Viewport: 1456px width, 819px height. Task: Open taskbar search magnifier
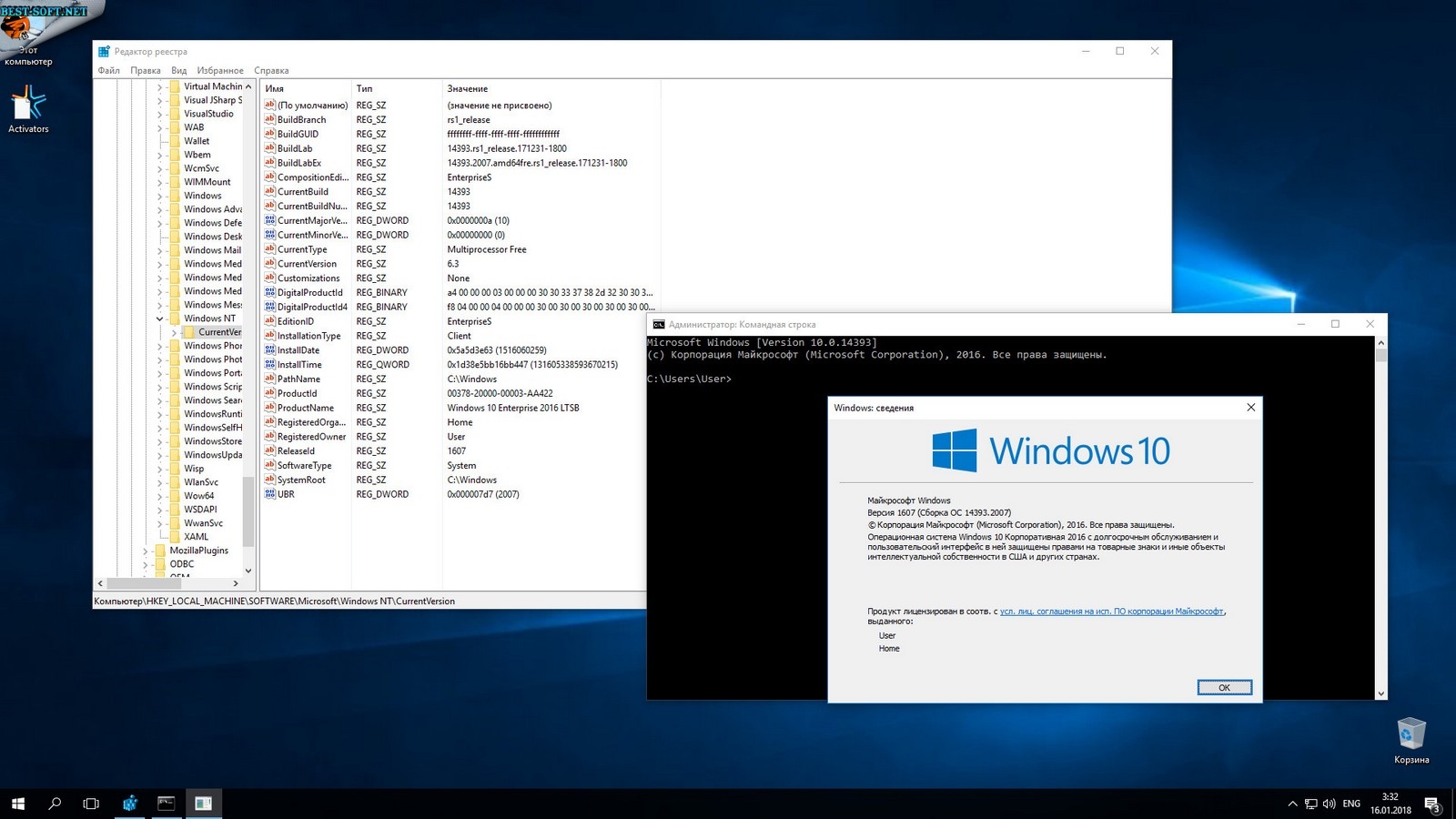tap(55, 804)
